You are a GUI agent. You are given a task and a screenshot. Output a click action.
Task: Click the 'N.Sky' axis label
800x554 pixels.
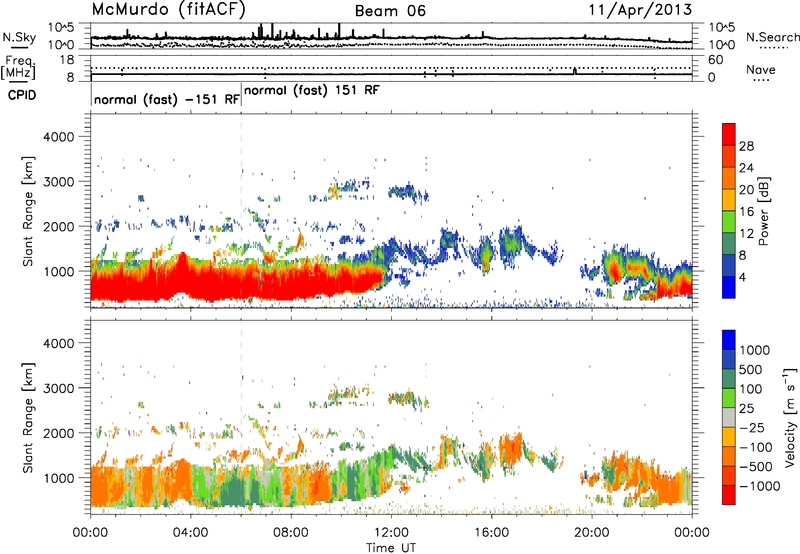pos(19,37)
